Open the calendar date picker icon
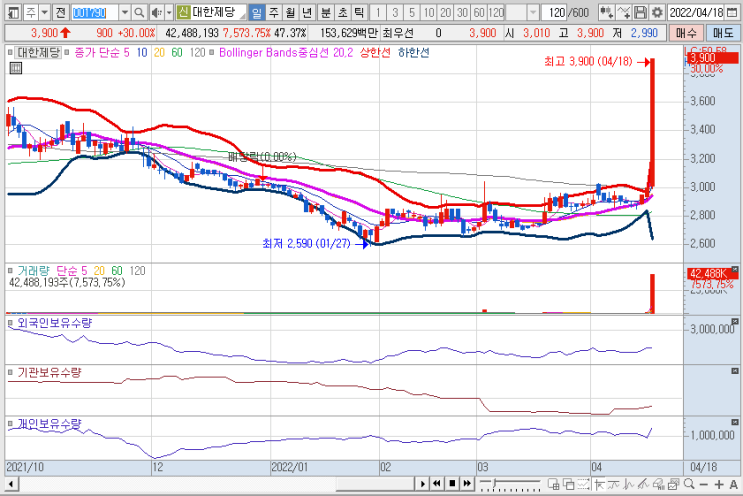 click(x=732, y=12)
